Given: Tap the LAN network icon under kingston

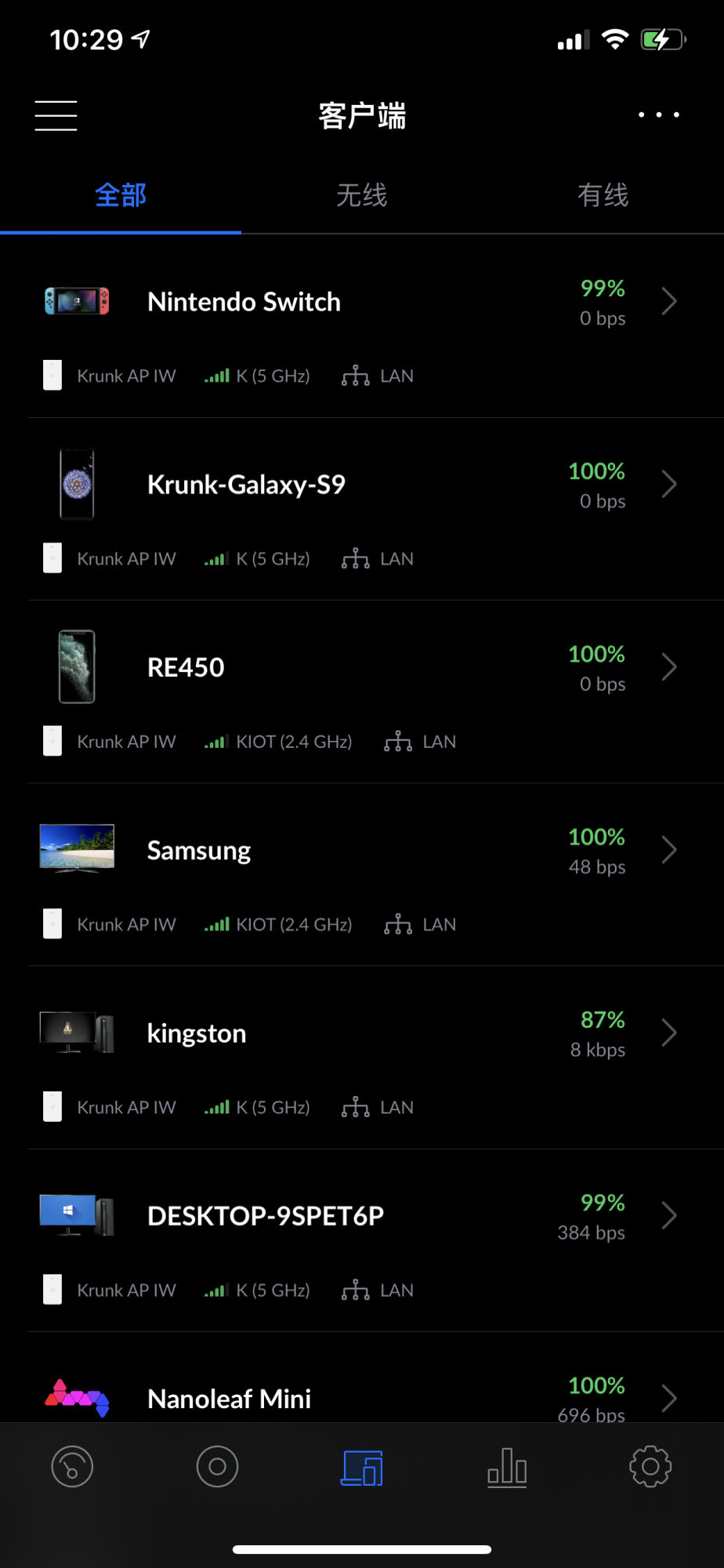Looking at the screenshot, I should (x=355, y=1107).
